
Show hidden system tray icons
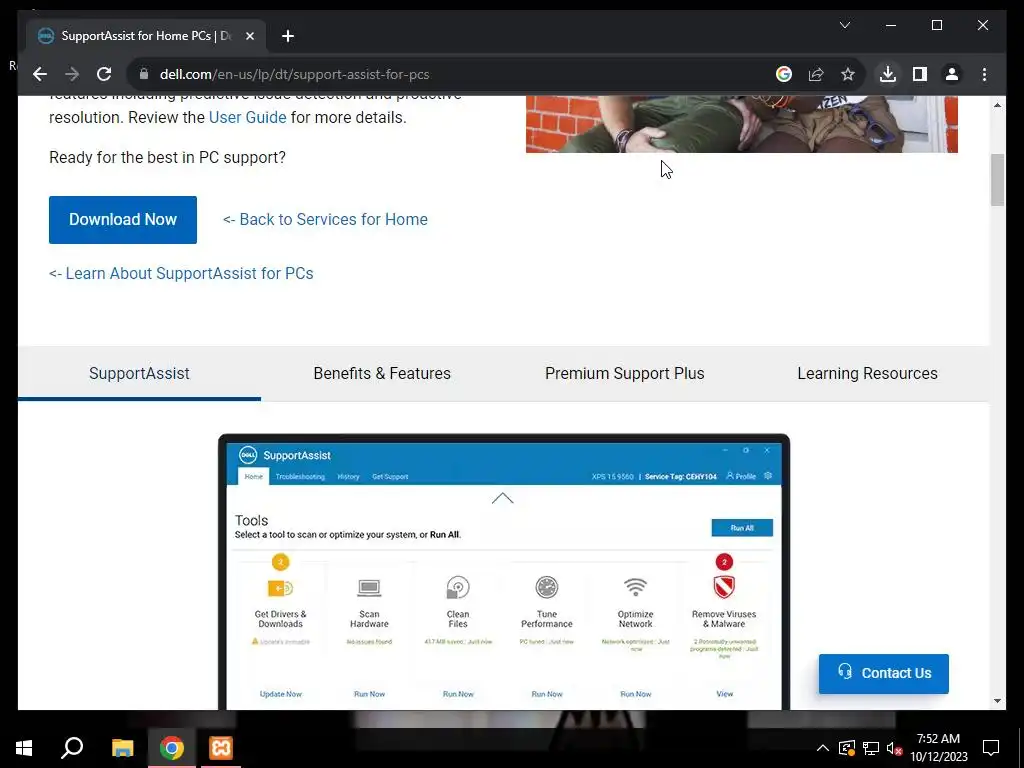click(823, 748)
